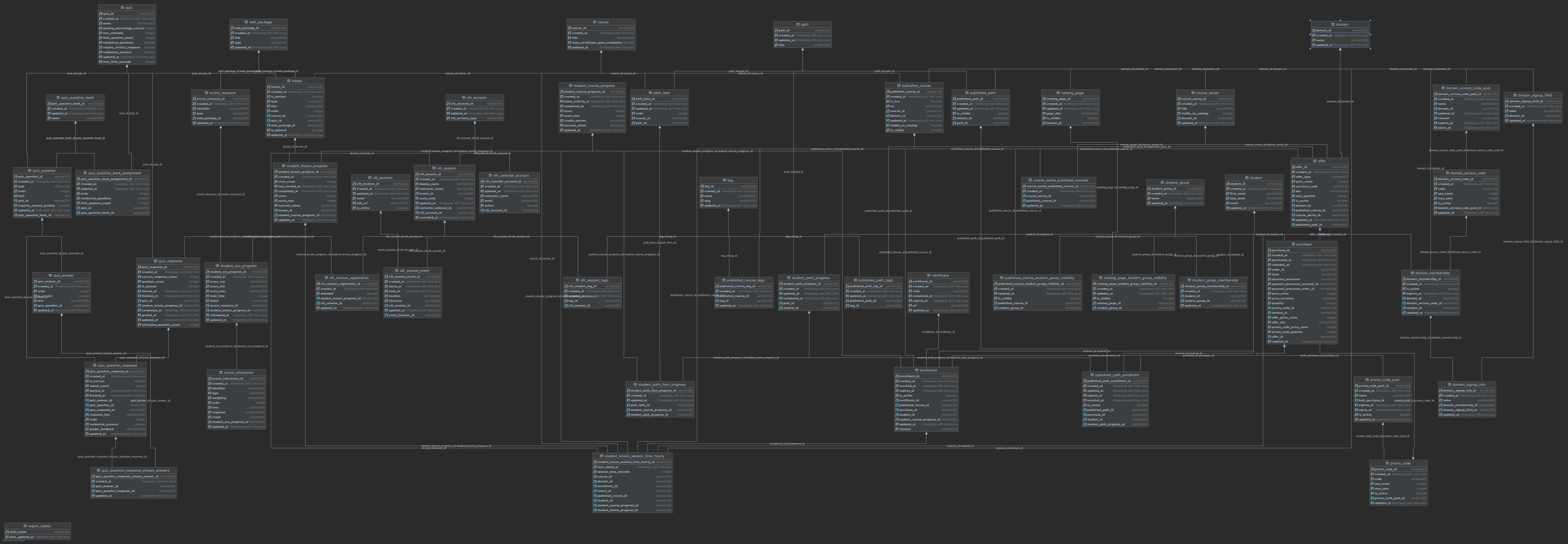
Task: Select the scorm_resource table header
Action: pyautogui.click(x=220, y=93)
